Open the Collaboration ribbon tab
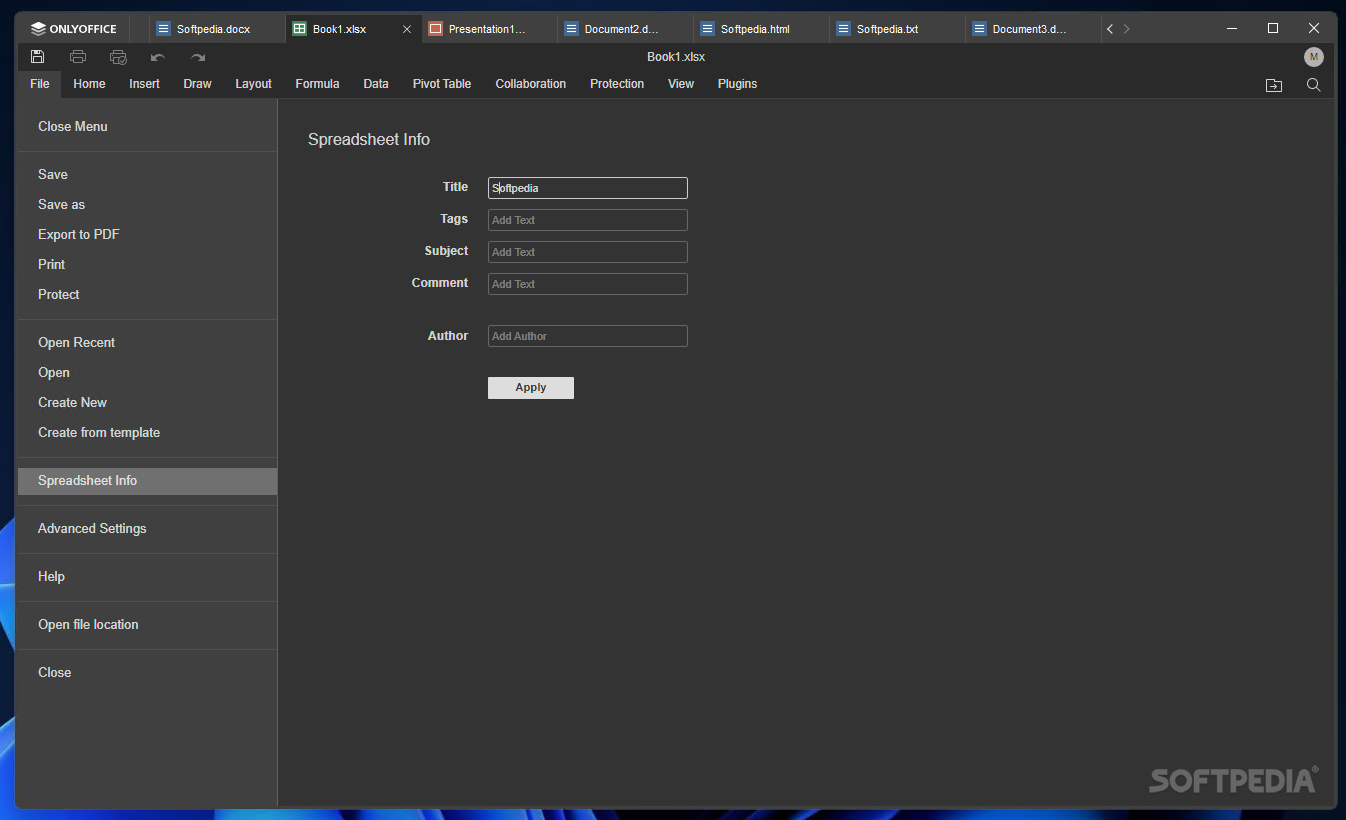The image size is (1346, 820). [531, 84]
